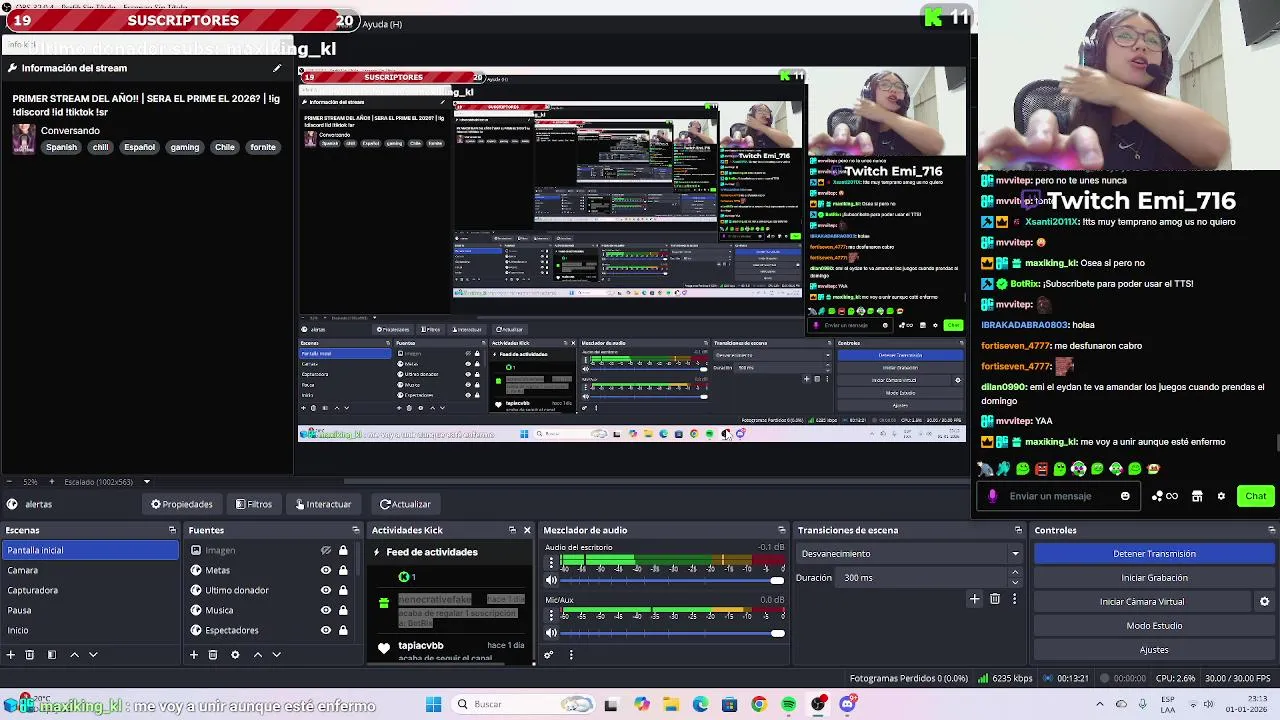Viewport: 1280px width, 720px height.
Task: Mute the Audio del escritorio speaker icon
Action: [551, 580]
